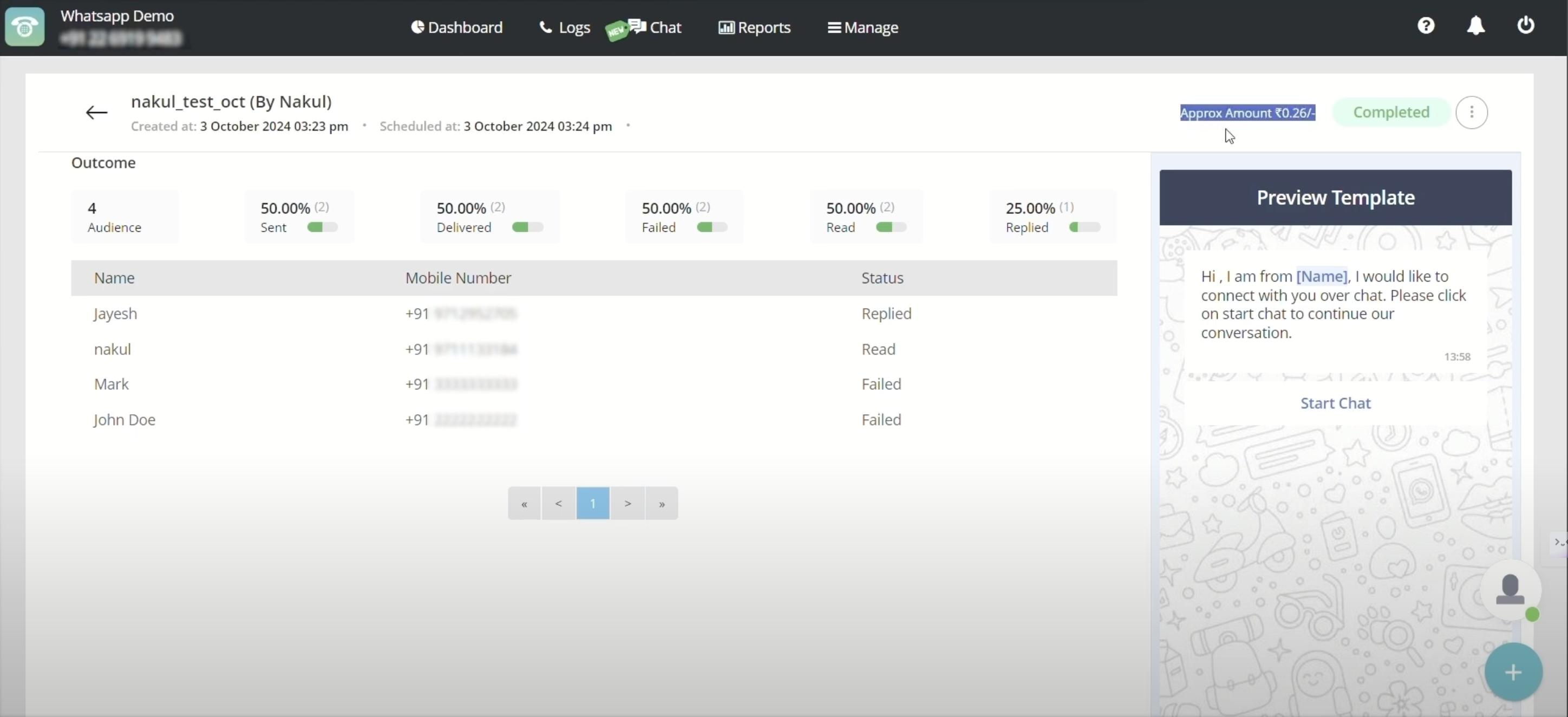
Task: Click the user avatar status icon
Action: (x=1510, y=589)
